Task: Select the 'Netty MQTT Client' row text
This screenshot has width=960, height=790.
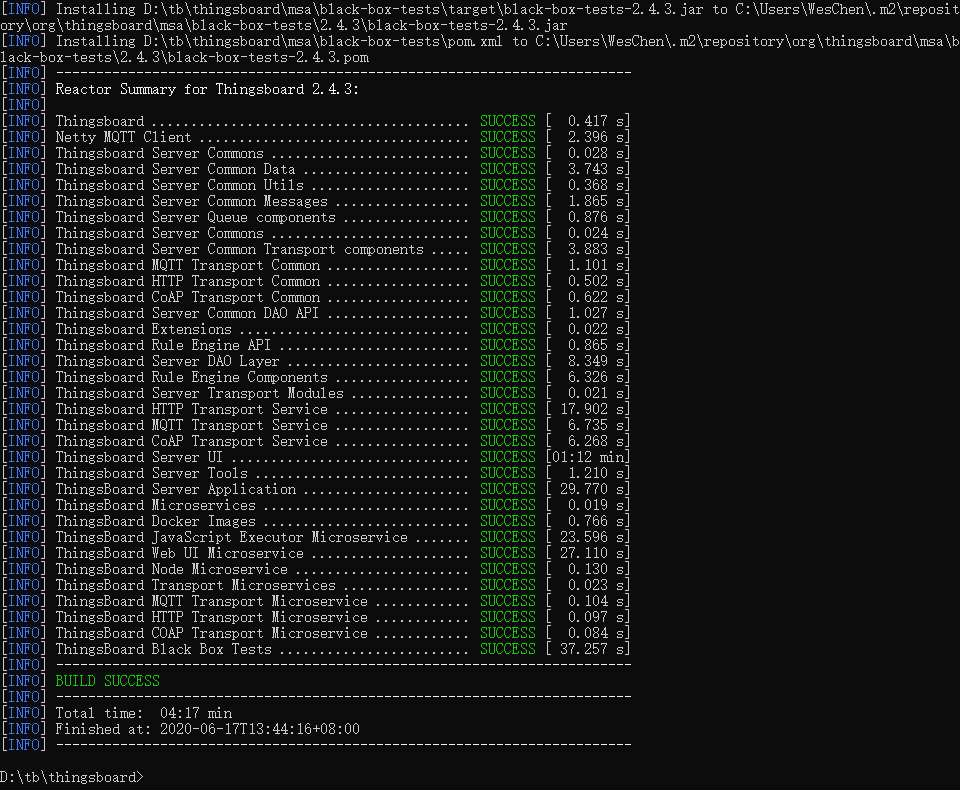Action: (x=123, y=137)
